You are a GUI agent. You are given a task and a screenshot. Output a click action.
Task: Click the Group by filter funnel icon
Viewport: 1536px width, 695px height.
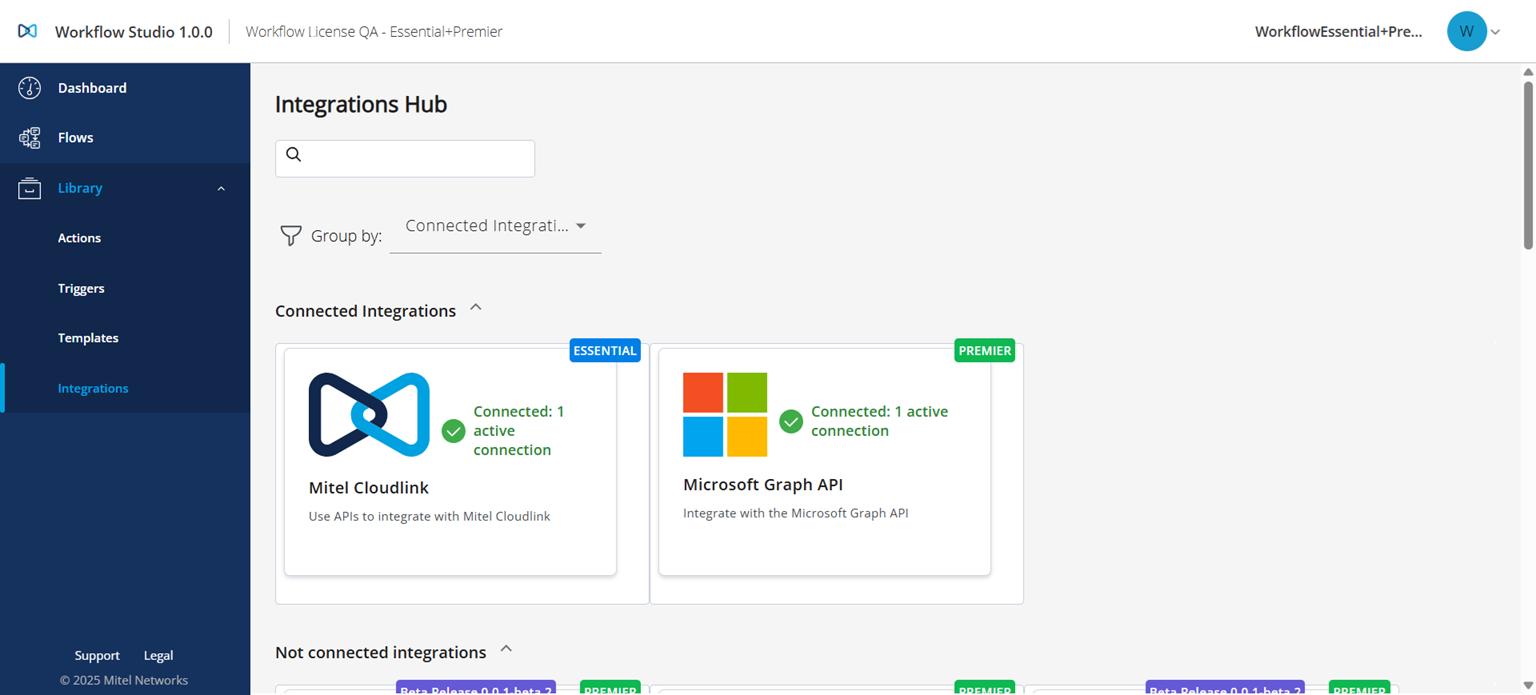tap(290, 235)
